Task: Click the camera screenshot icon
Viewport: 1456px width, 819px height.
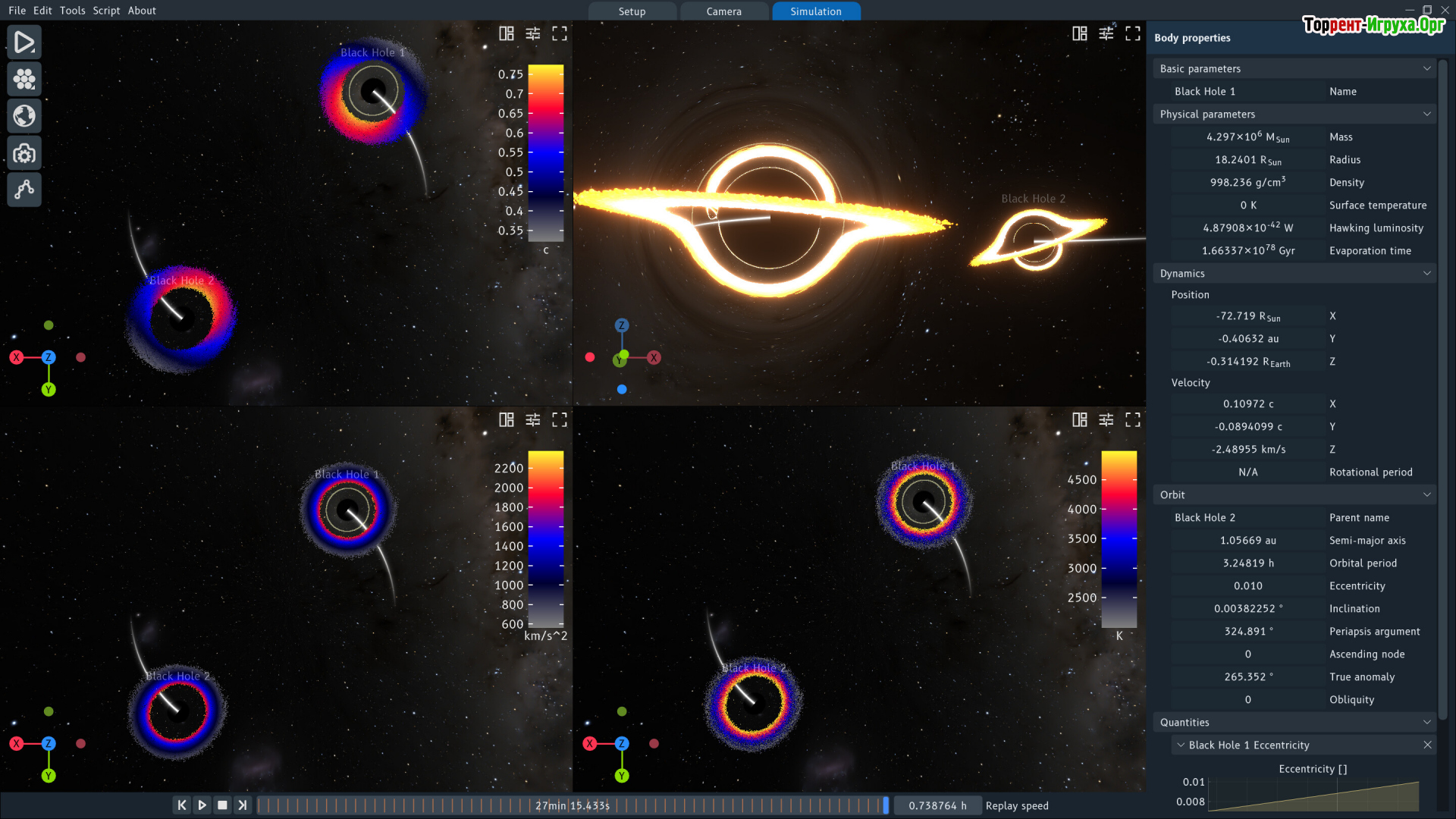Action: click(x=24, y=153)
